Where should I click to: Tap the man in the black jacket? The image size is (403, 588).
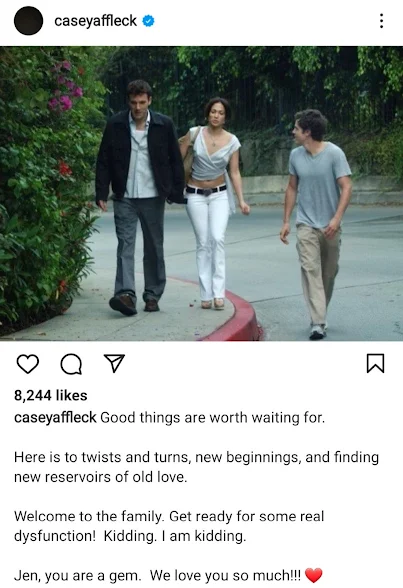click(139, 195)
